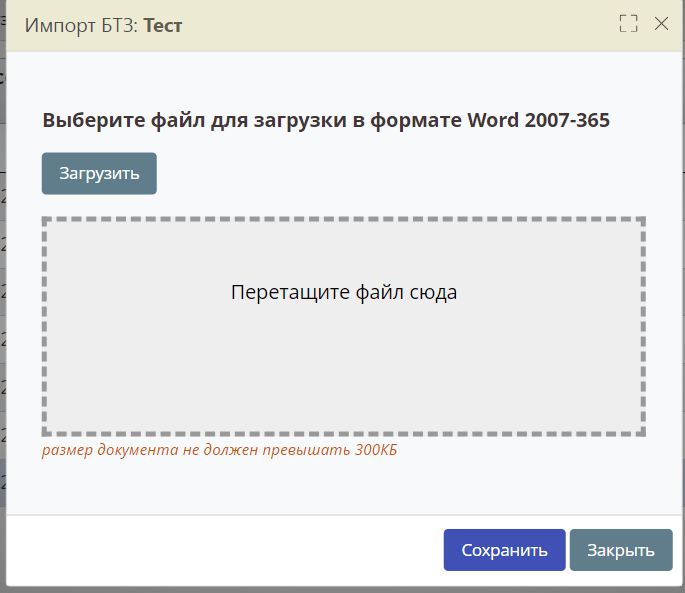Screen dimensions: 685x593
Task: Click the bold 'Тест' name in header
Action: point(163,25)
